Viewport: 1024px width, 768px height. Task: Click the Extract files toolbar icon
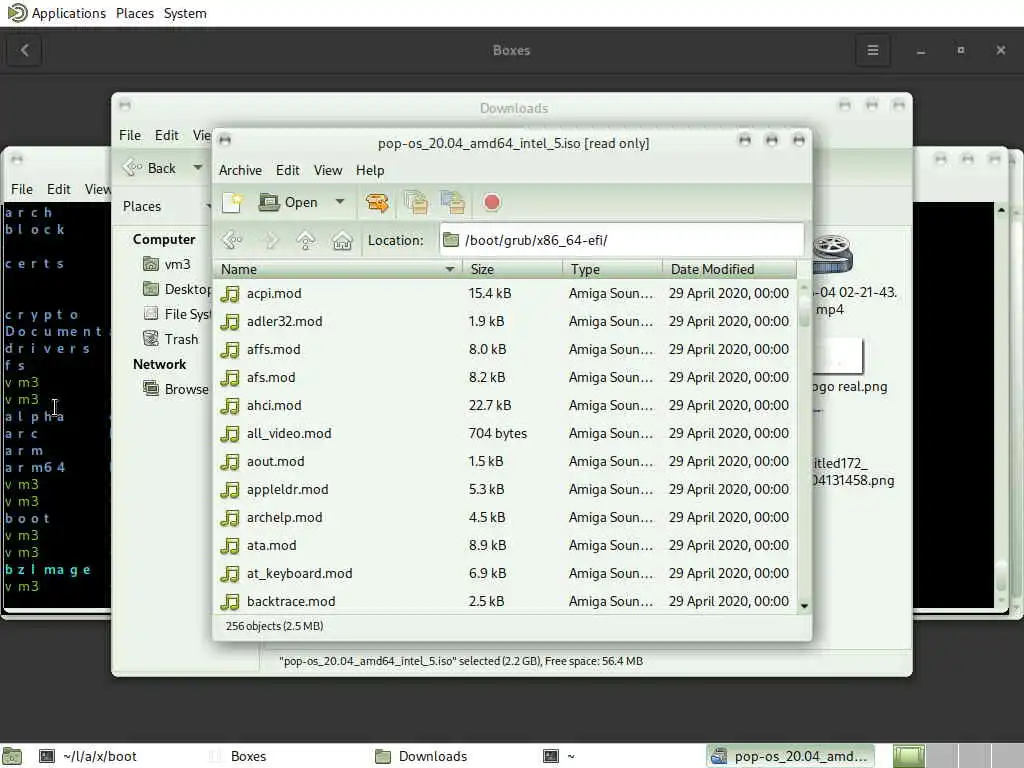[377, 203]
